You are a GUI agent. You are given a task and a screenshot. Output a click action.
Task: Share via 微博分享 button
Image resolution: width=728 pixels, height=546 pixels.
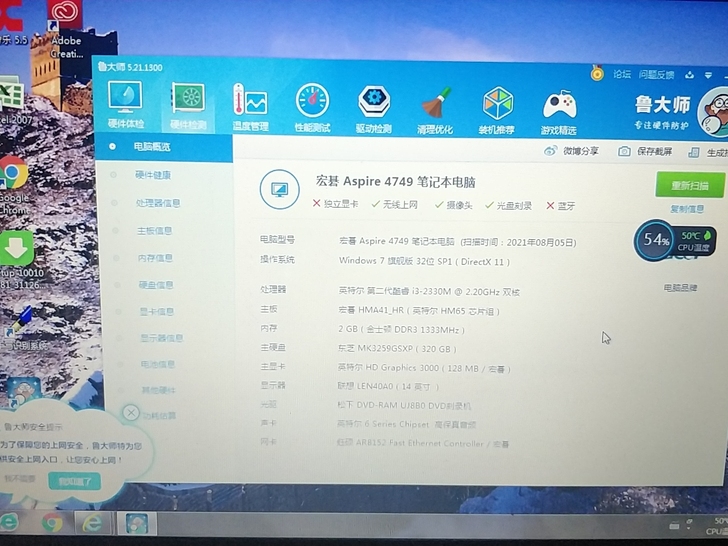572,151
